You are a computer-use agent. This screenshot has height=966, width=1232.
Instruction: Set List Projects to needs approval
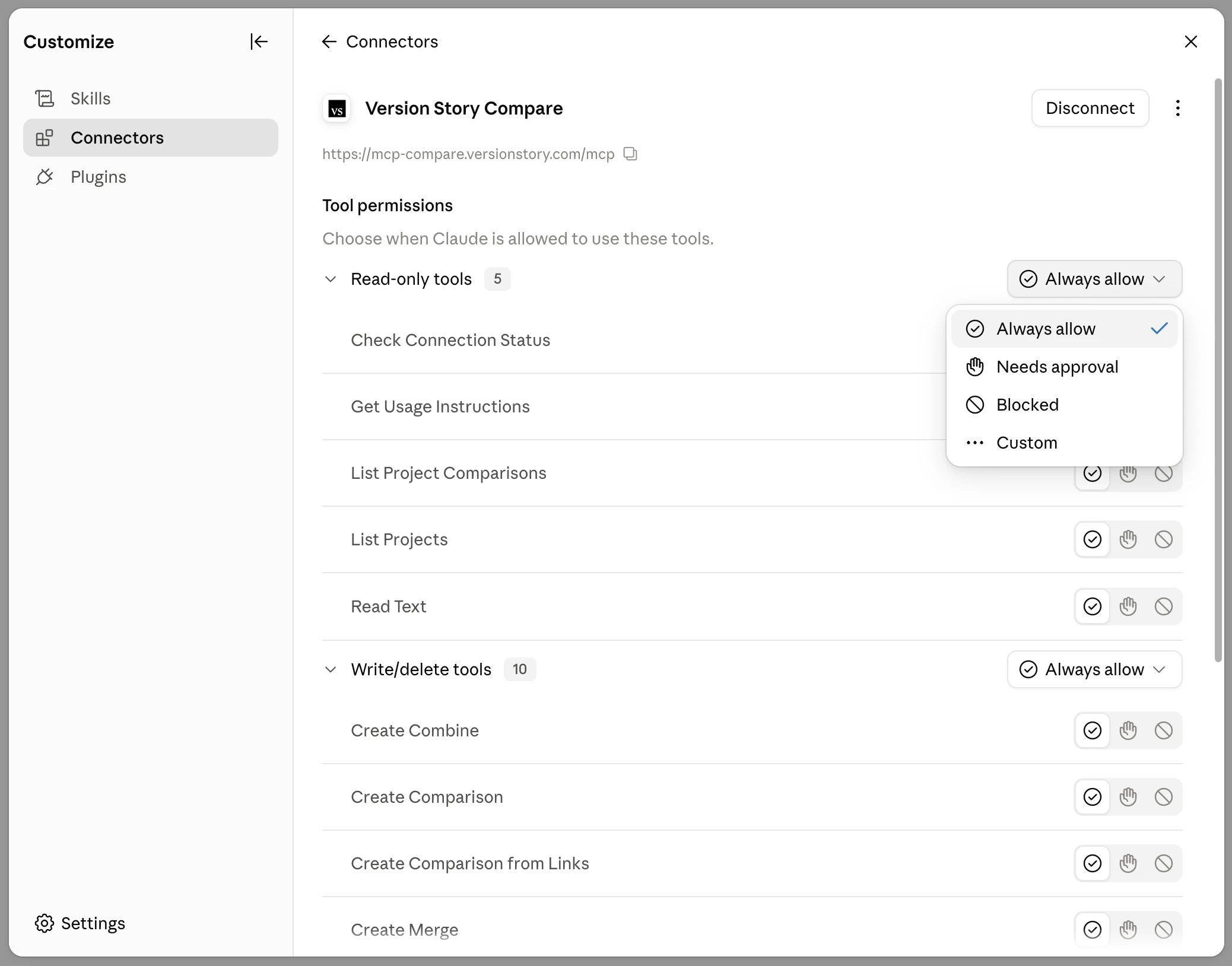(x=1128, y=539)
